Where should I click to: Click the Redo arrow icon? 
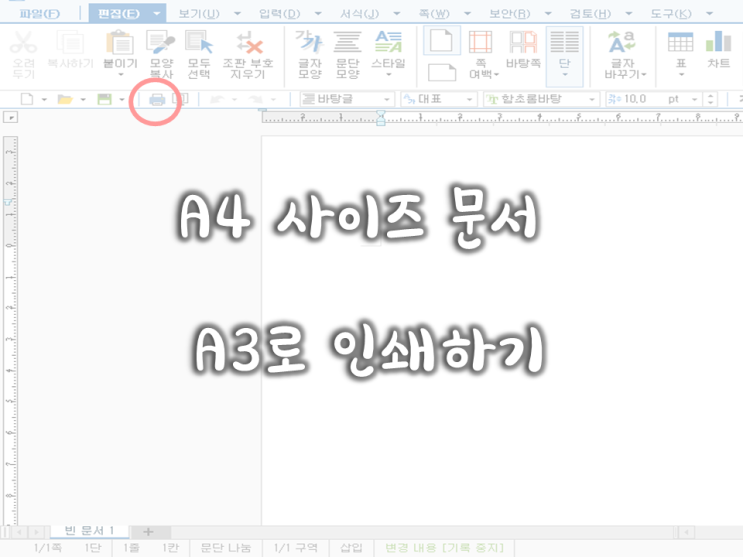[256, 99]
